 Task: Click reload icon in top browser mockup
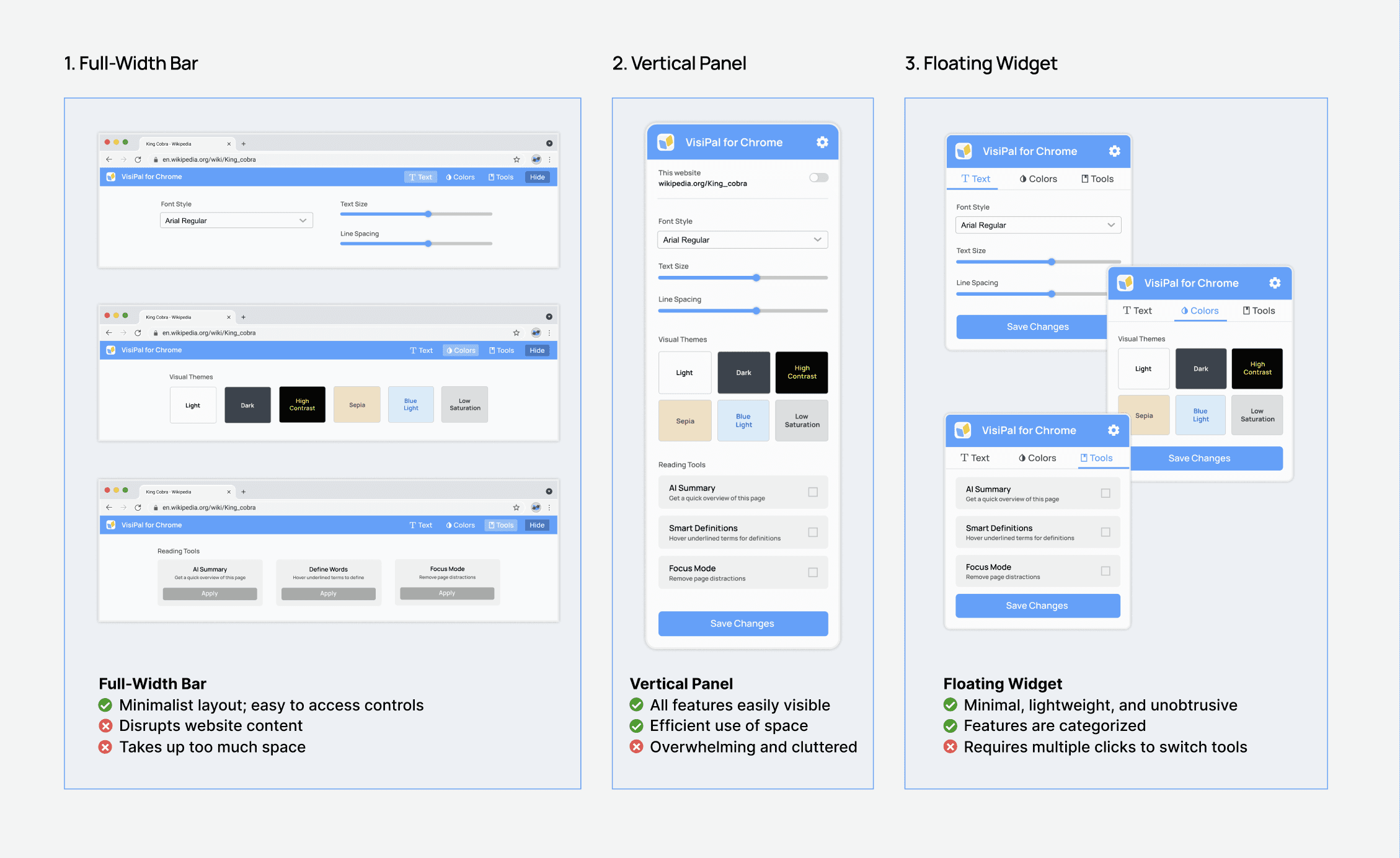[x=138, y=159]
